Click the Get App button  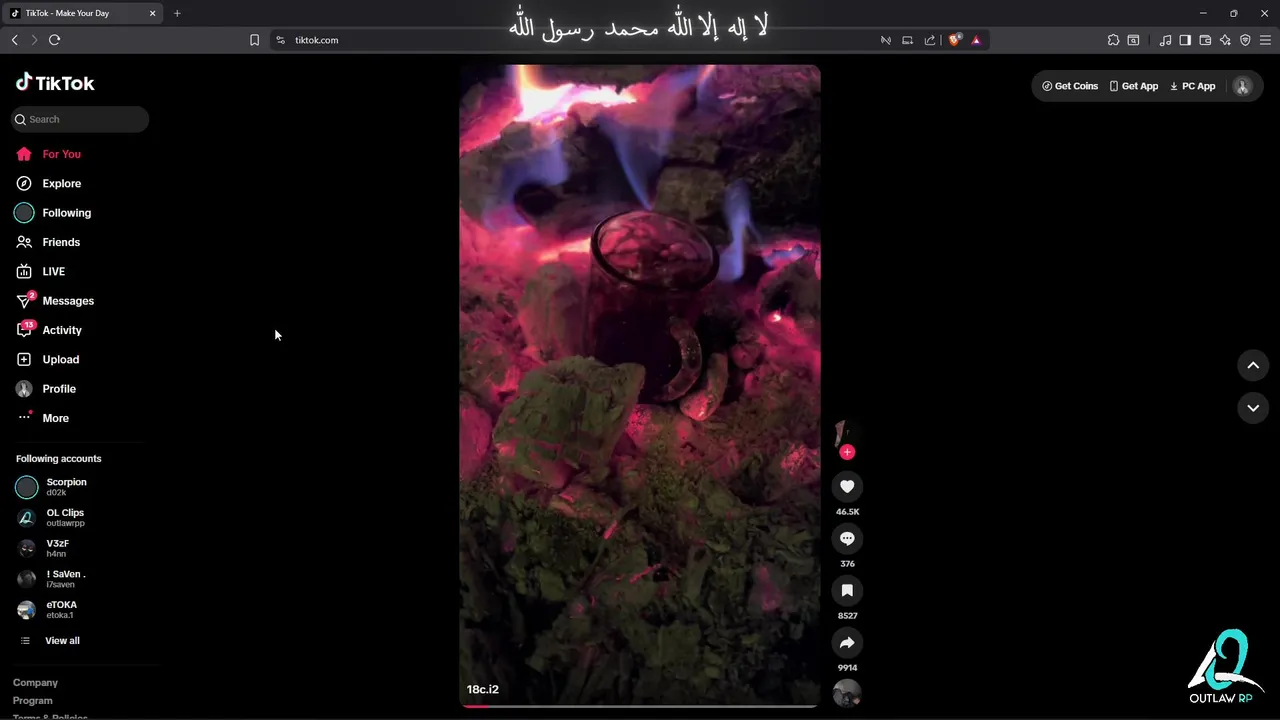[x=1134, y=86]
